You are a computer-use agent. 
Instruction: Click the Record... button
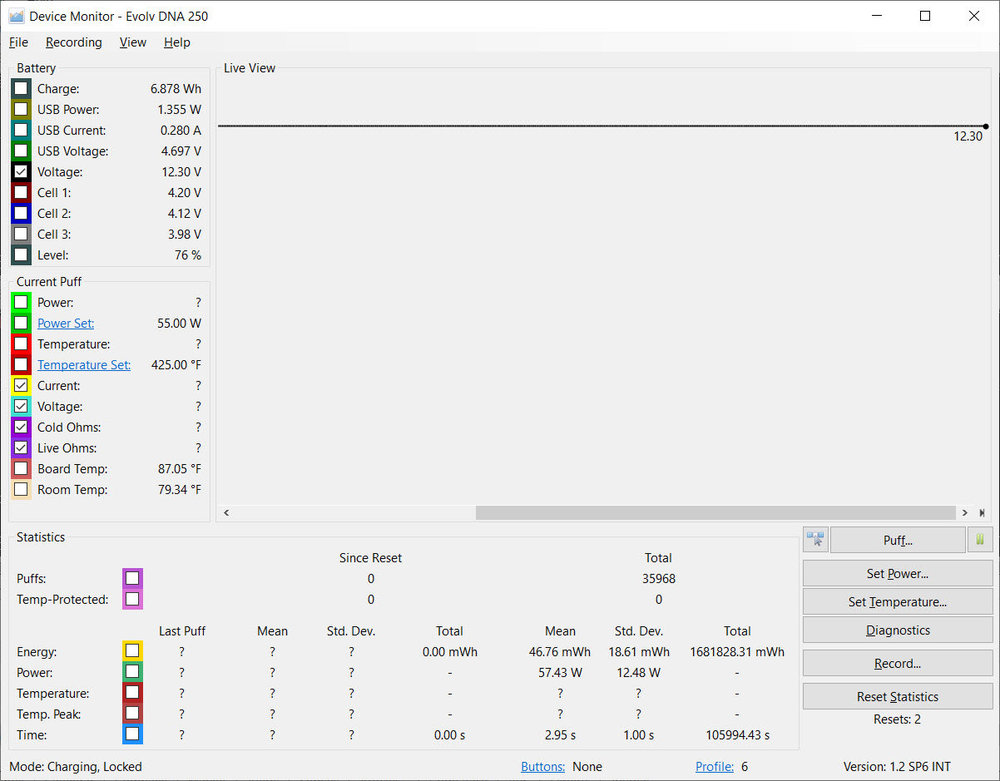(897, 664)
